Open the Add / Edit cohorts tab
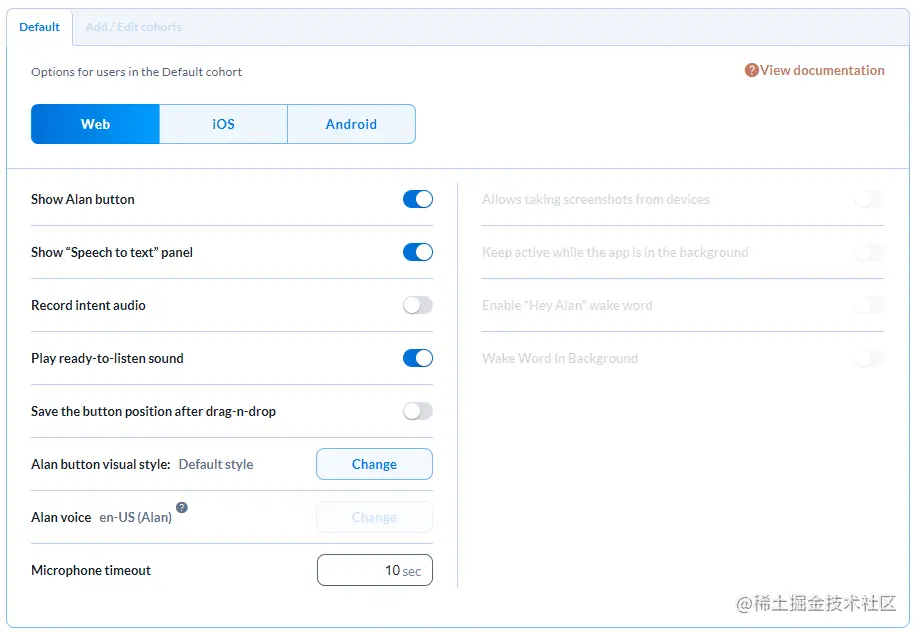916x633 pixels. (x=133, y=27)
